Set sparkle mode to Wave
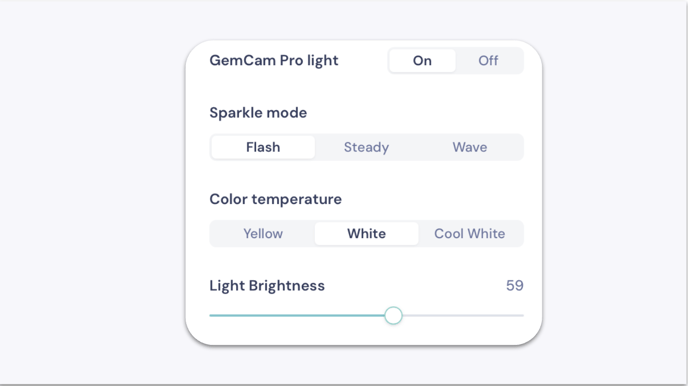Image resolution: width=688 pixels, height=386 pixels. pos(470,147)
